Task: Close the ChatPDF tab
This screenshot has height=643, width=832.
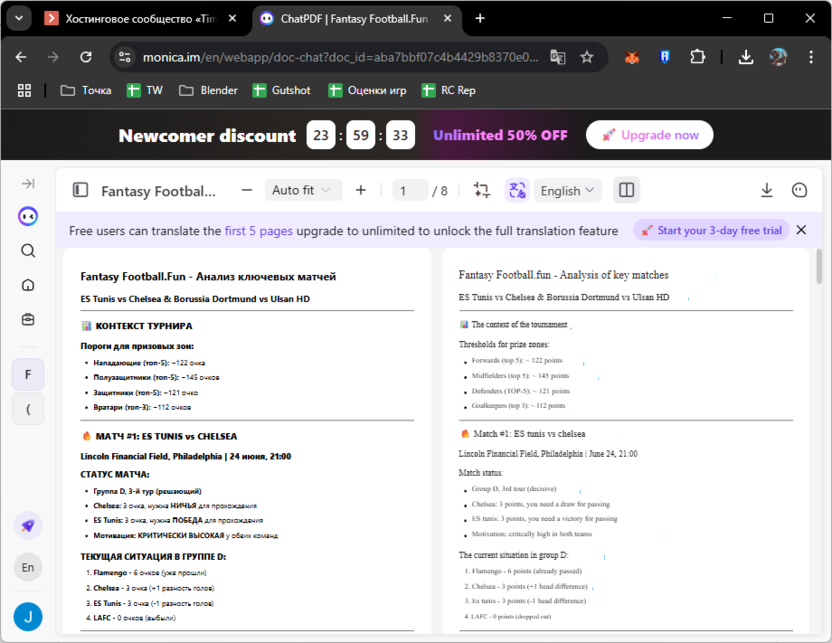Action: click(447, 19)
